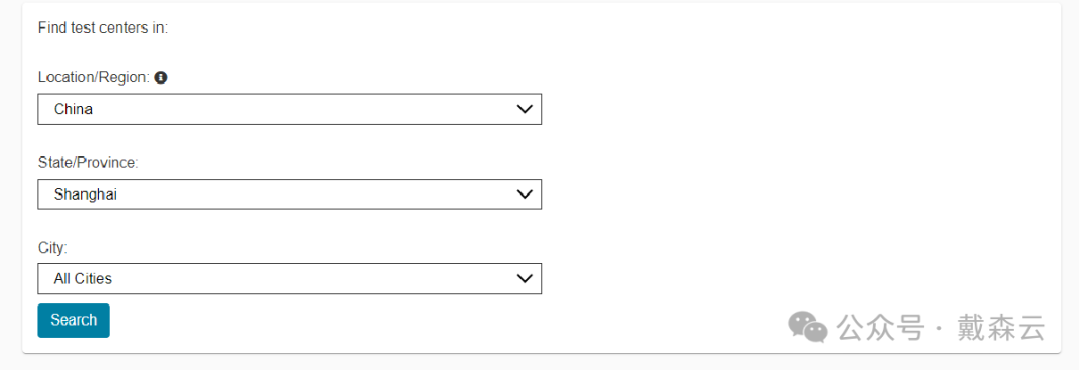Click the 戴森云 name in the watermark
1080x370 pixels.
(1001, 327)
